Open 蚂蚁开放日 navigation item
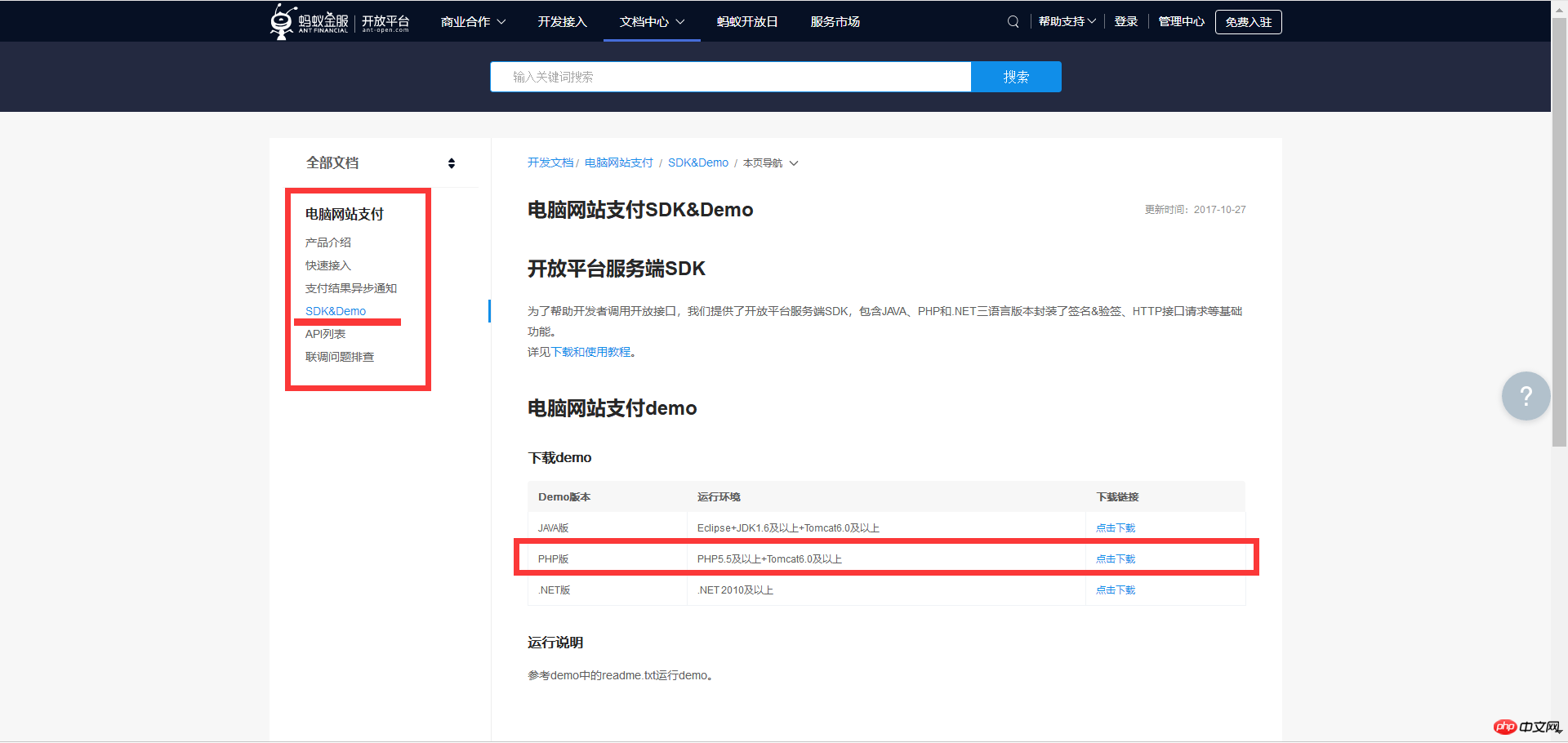The width and height of the screenshot is (1568, 743). [x=747, y=22]
